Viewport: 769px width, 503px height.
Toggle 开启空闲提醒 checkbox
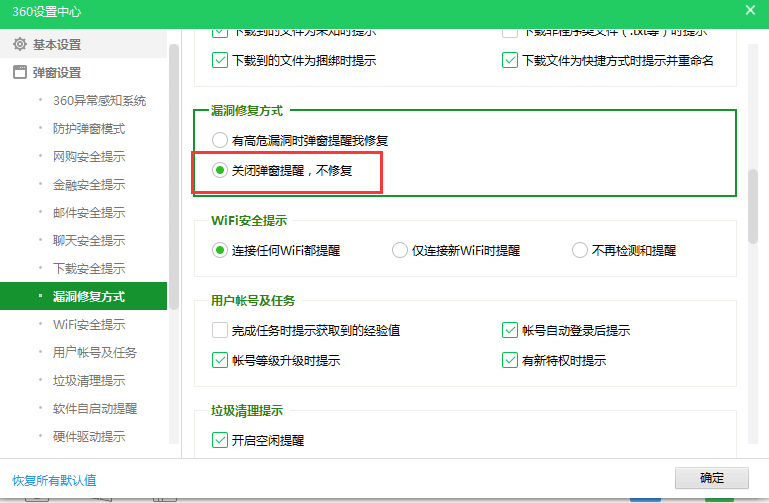click(220, 440)
